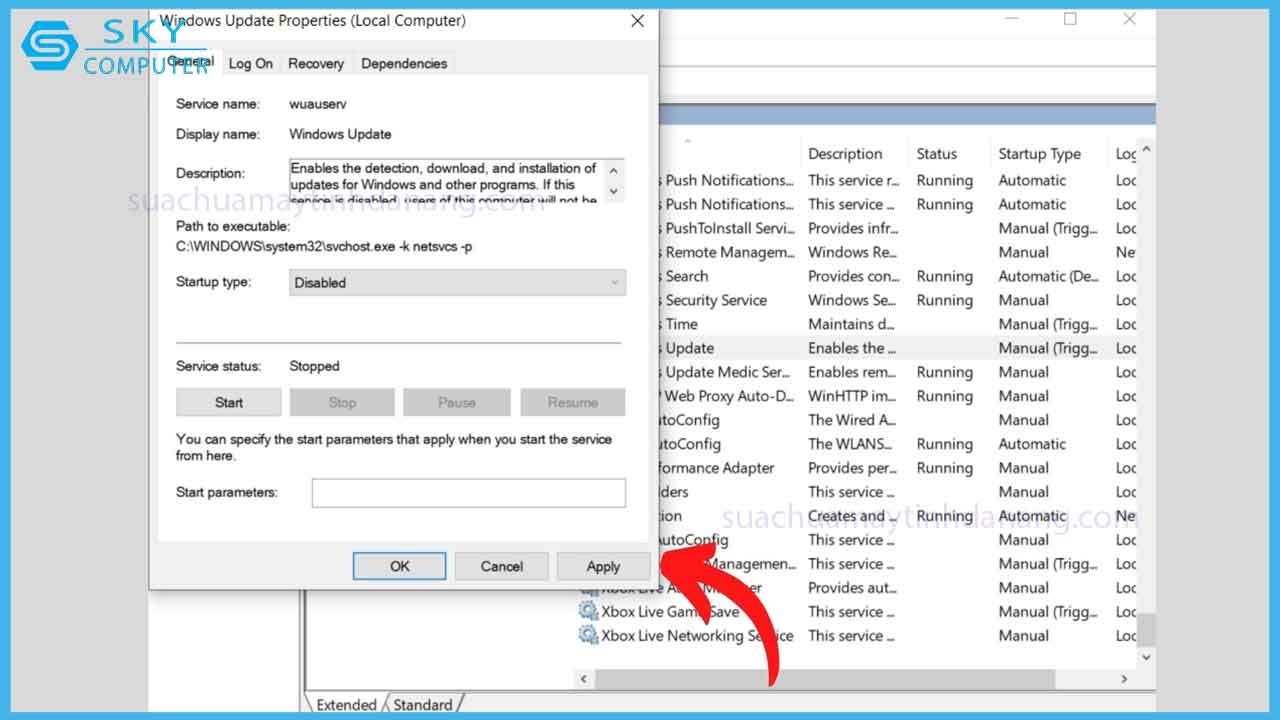Image resolution: width=1280 pixels, height=720 pixels.
Task: Click the greyed-out Pause button
Action: [x=457, y=402]
